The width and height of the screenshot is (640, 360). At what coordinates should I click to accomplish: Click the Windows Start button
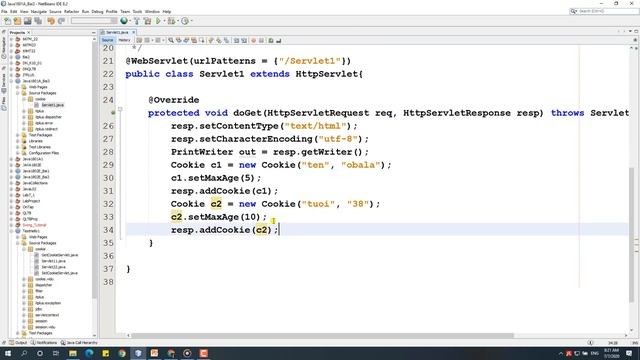pyautogui.click(x=8, y=353)
